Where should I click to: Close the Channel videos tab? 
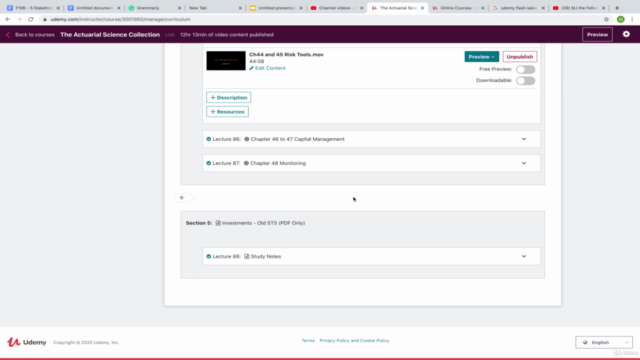[x=361, y=8]
